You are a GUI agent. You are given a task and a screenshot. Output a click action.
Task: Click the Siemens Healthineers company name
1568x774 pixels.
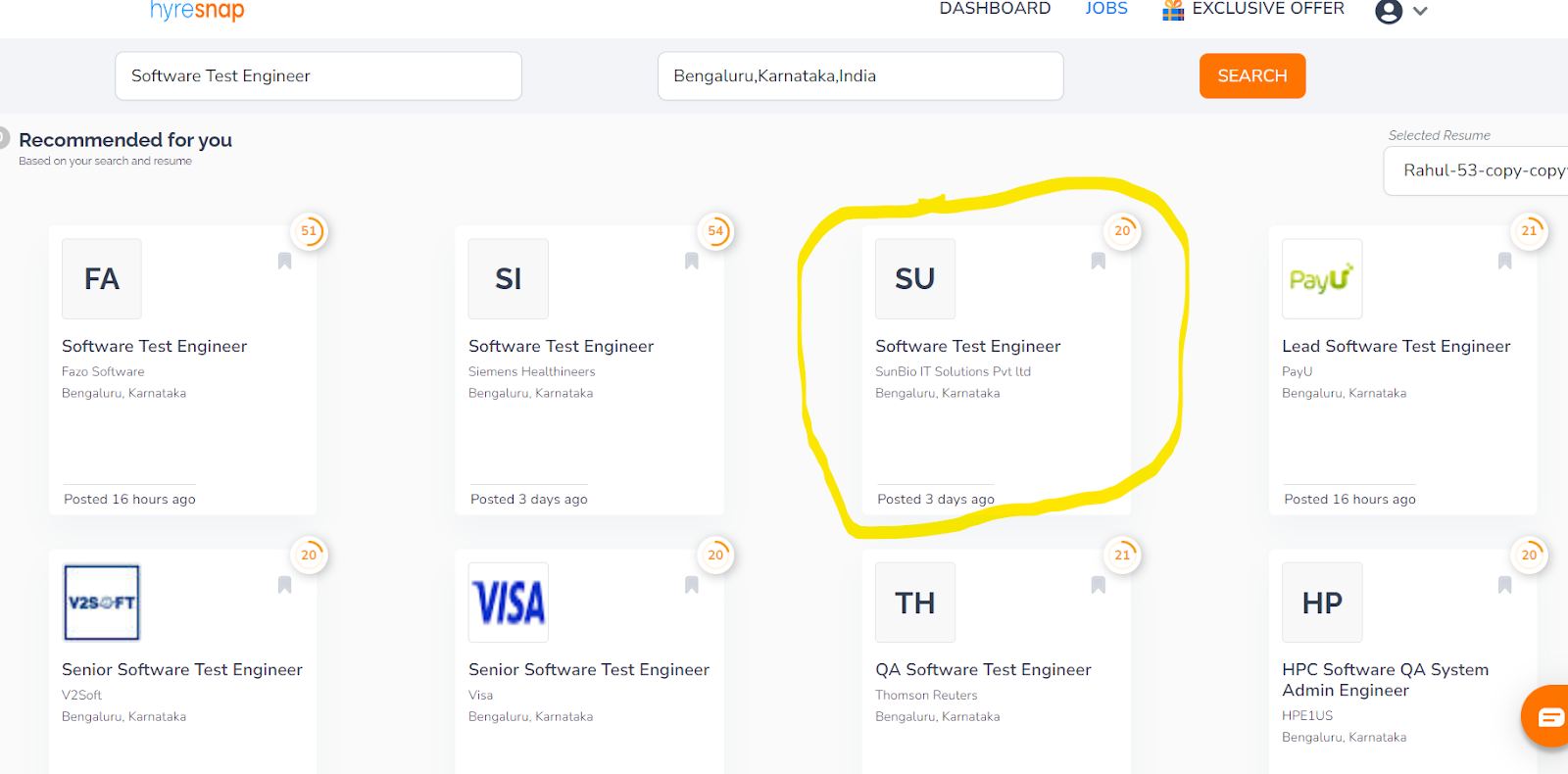[x=532, y=371]
